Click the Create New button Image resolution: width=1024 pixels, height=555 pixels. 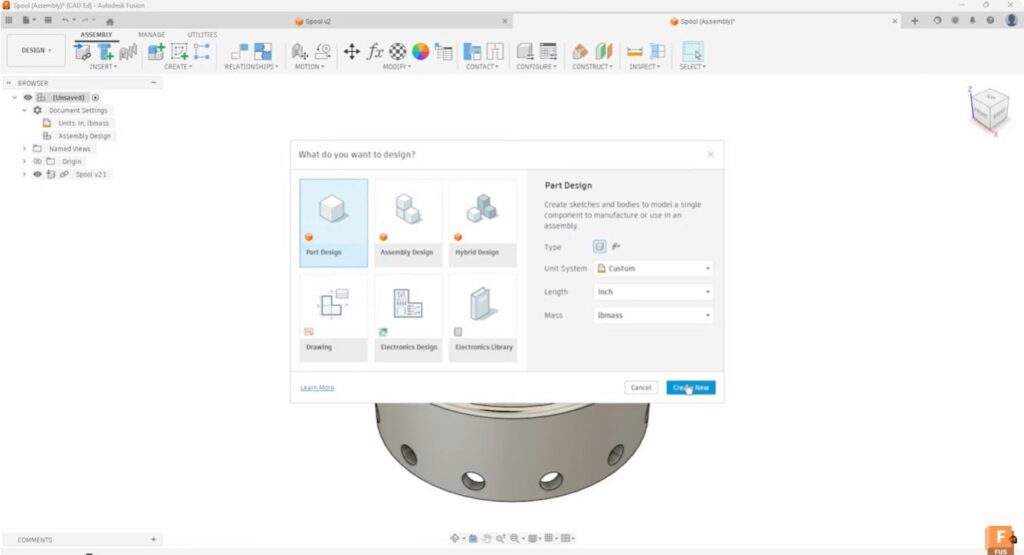click(691, 387)
